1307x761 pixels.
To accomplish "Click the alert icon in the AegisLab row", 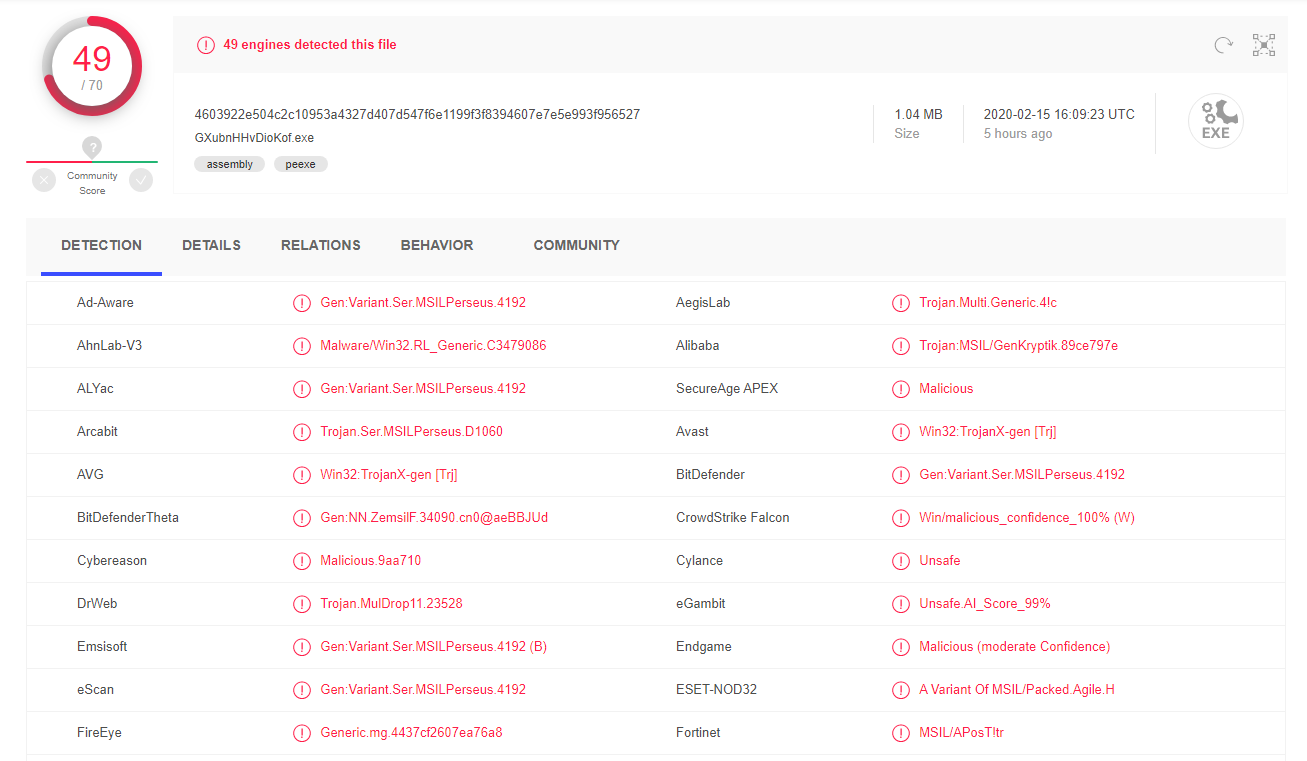I will (901, 303).
